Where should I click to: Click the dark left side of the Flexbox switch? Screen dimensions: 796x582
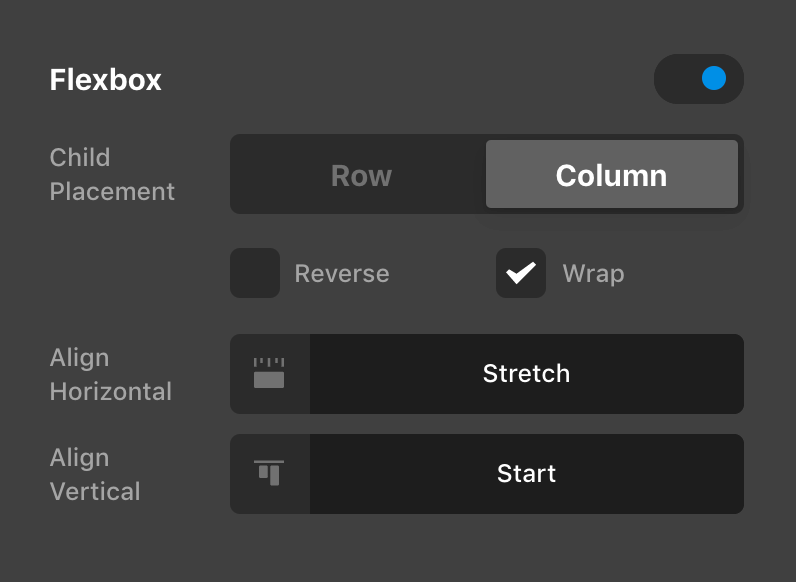(x=677, y=79)
